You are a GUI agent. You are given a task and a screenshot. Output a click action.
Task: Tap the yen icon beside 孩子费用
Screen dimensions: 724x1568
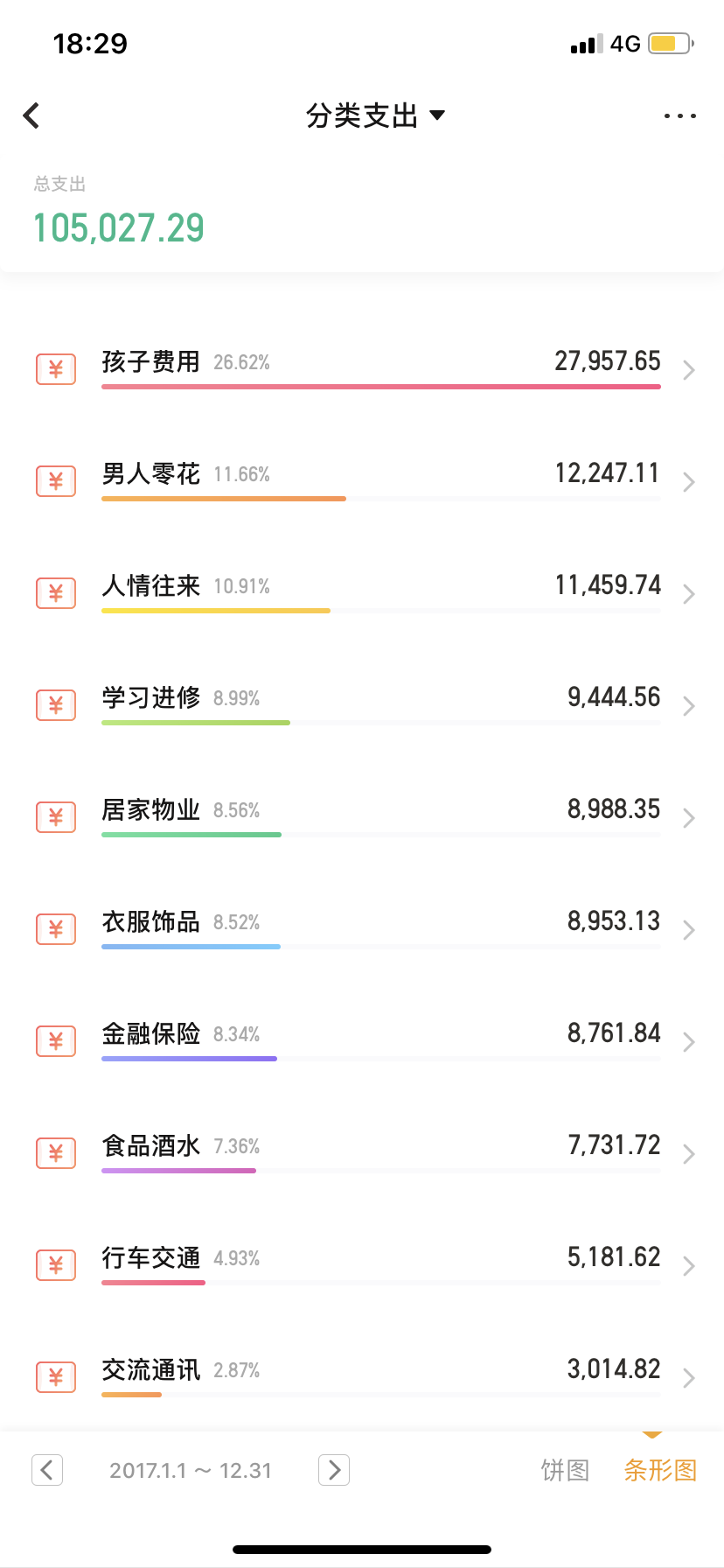tap(56, 369)
